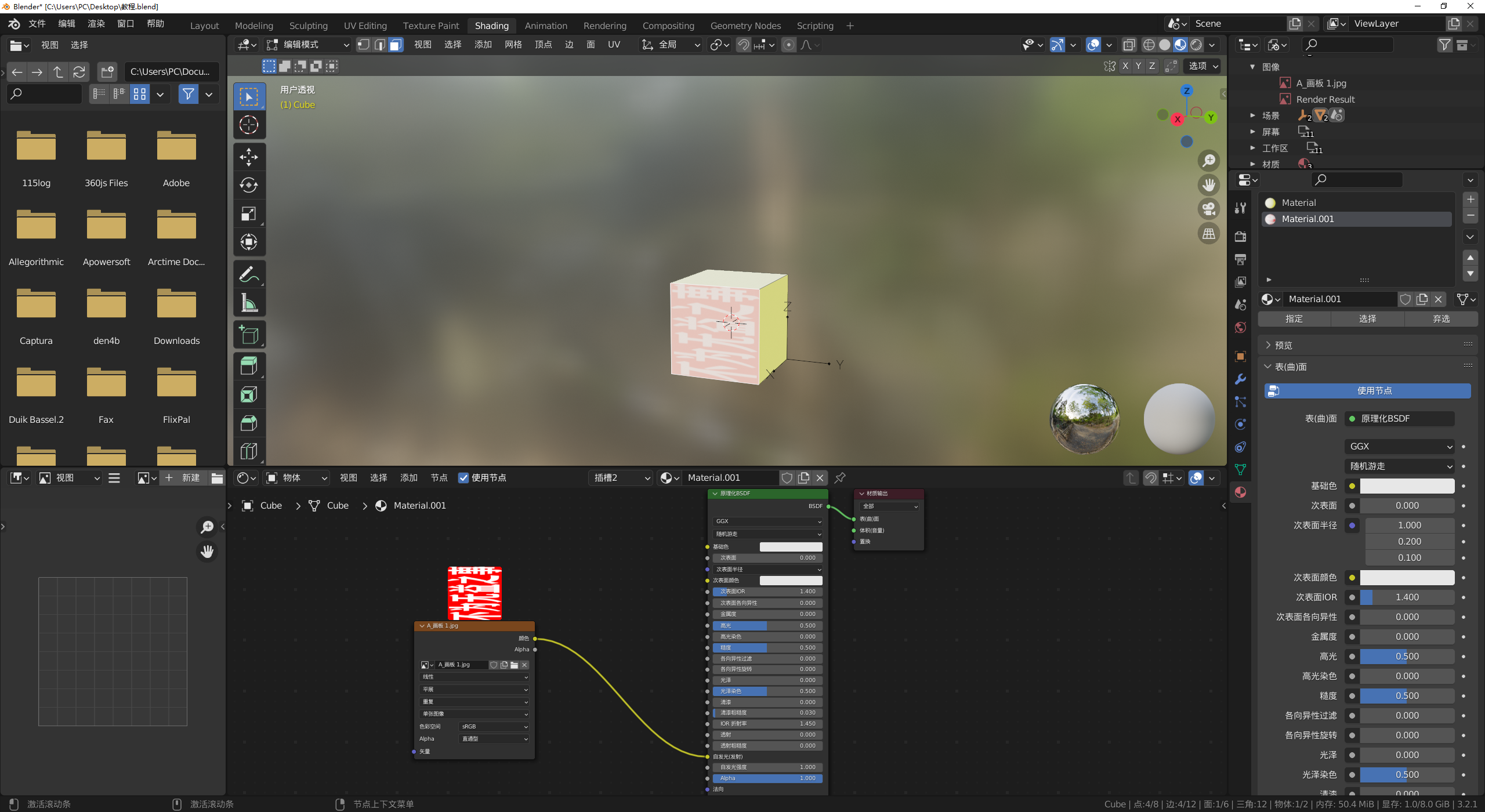Choose the Measure tool icon
Screen dimensions: 1485x812
[x=249, y=303]
